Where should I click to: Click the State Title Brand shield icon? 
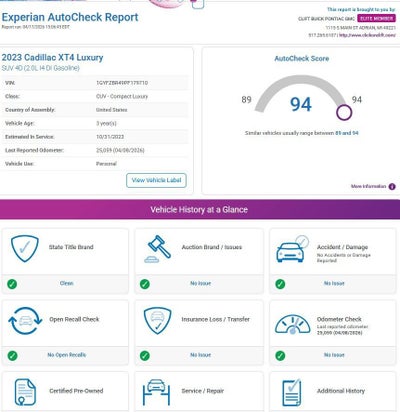point(25,248)
